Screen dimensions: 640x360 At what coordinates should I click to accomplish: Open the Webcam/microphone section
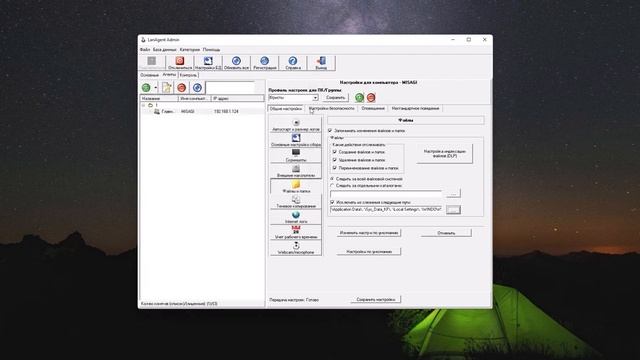tap(296, 248)
